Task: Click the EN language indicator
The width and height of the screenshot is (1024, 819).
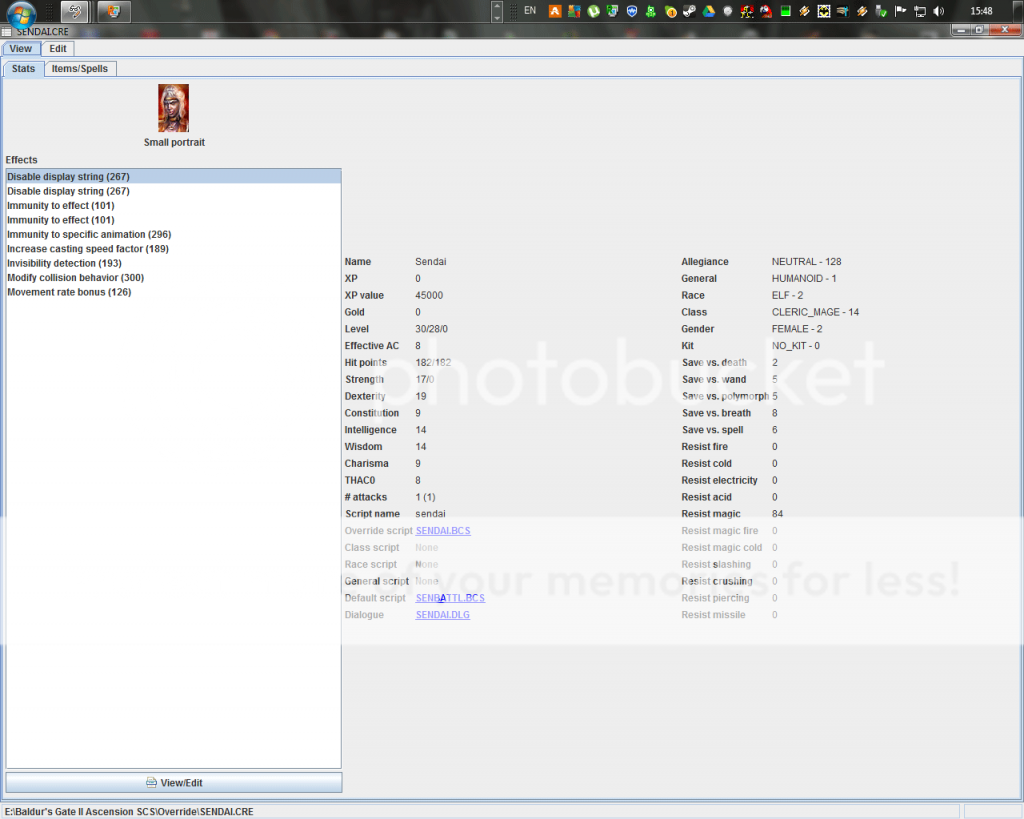Action: pos(530,11)
